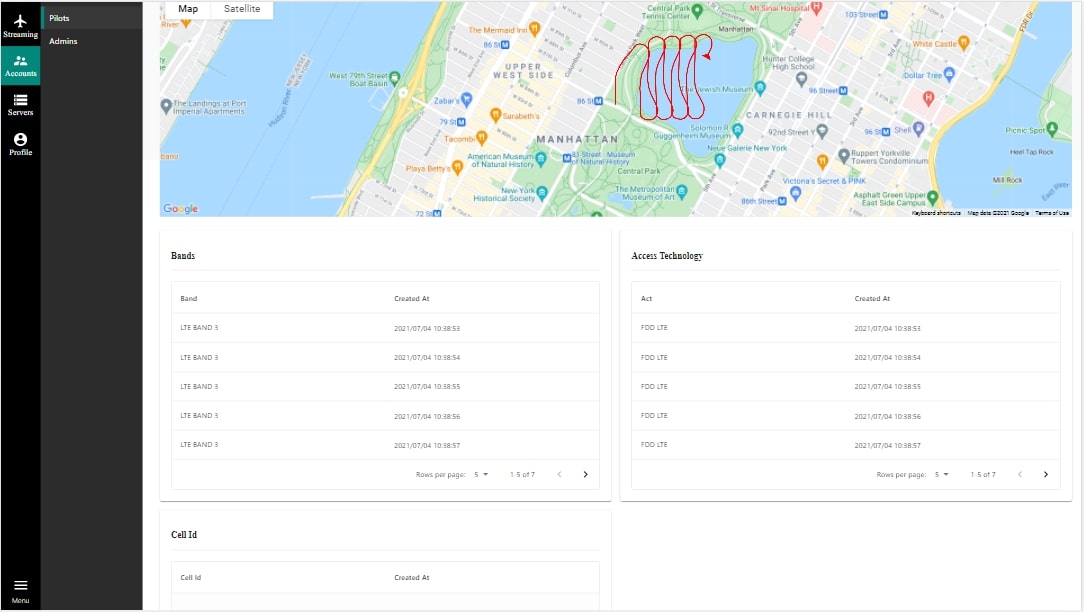Open the map Keyboard shortcuts link
Screen dimensions: 1084x612
coord(936,213)
